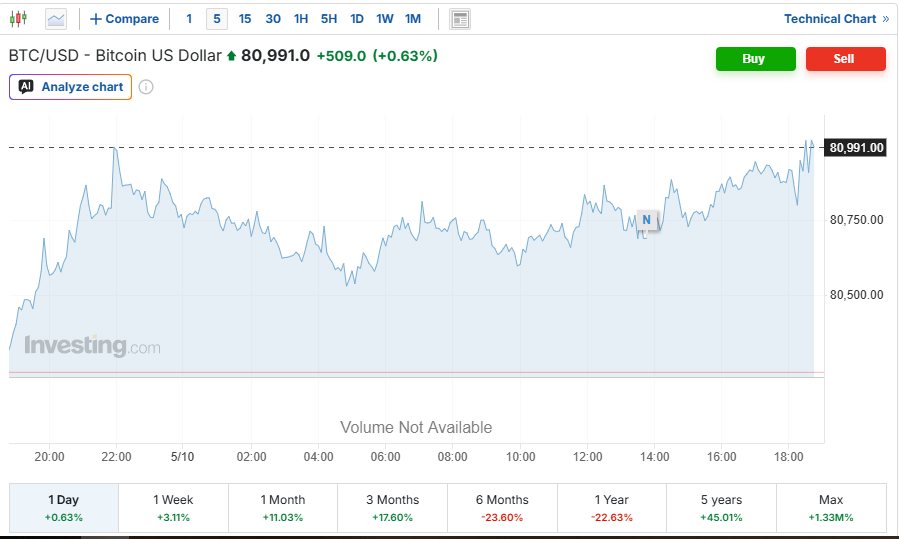Switch to the 1 Week range tab
The width and height of the screenshot is (899, 539).
pos(173,508)
